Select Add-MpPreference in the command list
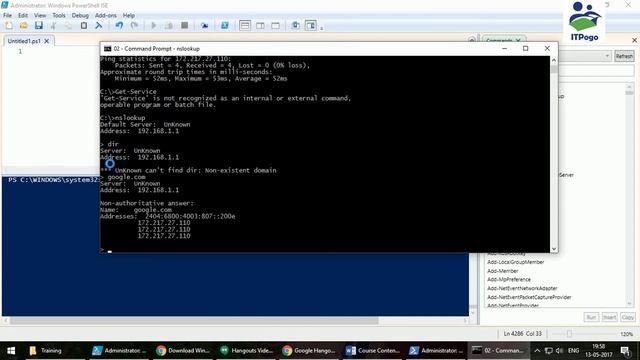The height and width of the screenshot is (360, 640). tap(509, 280)
